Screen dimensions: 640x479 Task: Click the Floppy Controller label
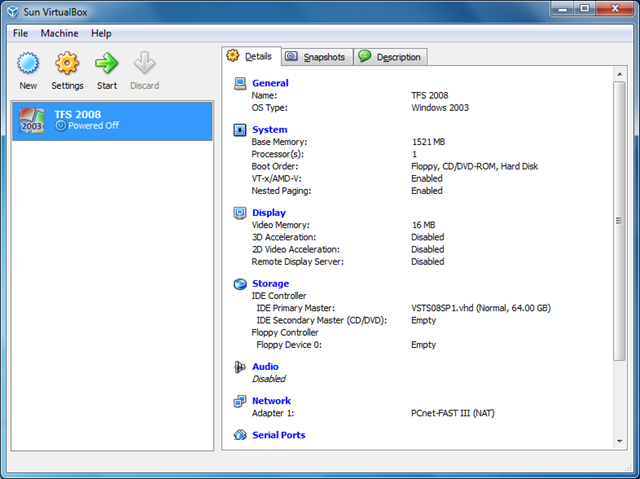(285, 333)
